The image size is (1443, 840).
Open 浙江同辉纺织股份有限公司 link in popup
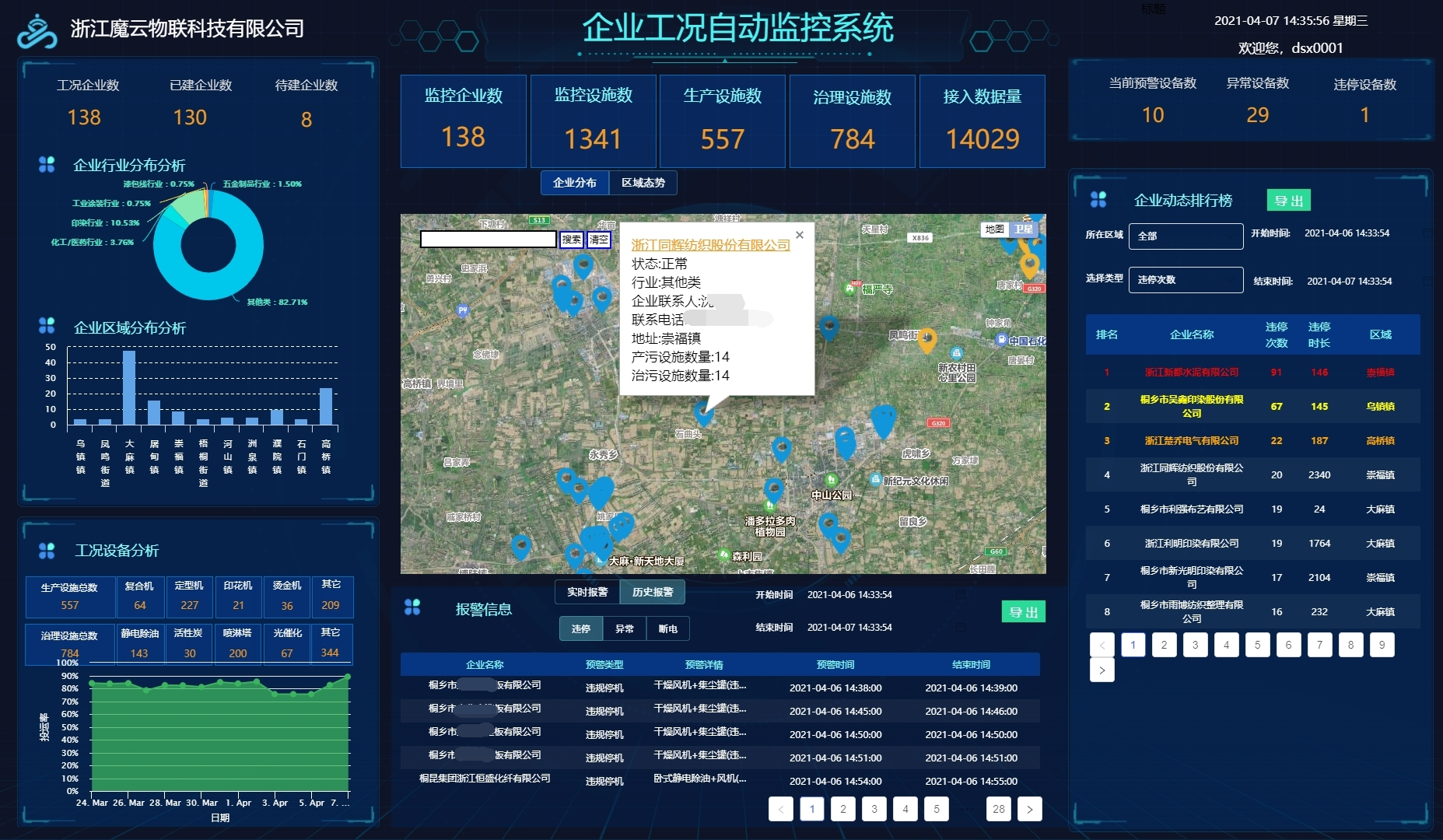coord(710,245)
